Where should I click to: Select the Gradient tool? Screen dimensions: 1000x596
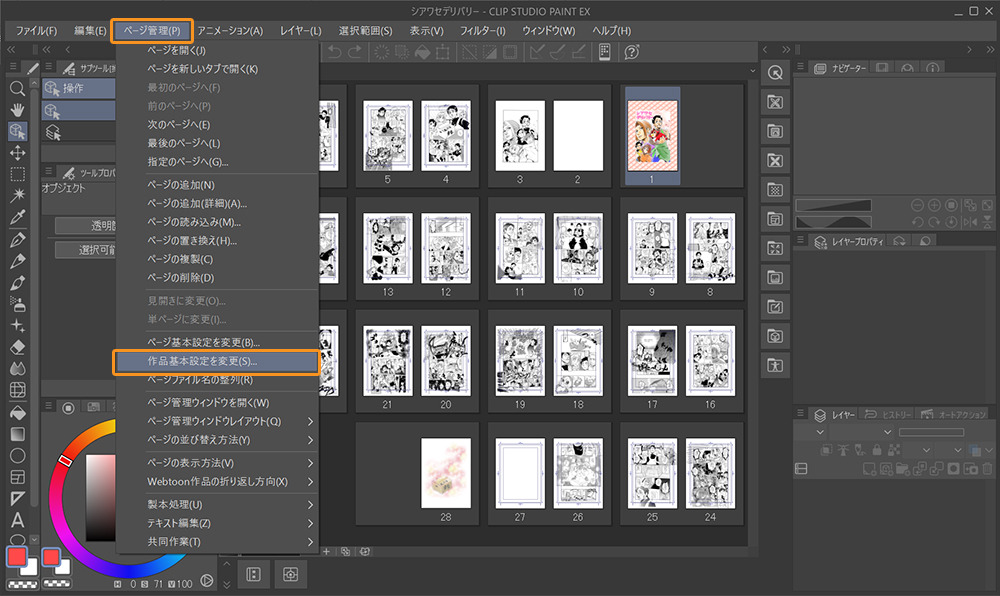tap(16, 434)
